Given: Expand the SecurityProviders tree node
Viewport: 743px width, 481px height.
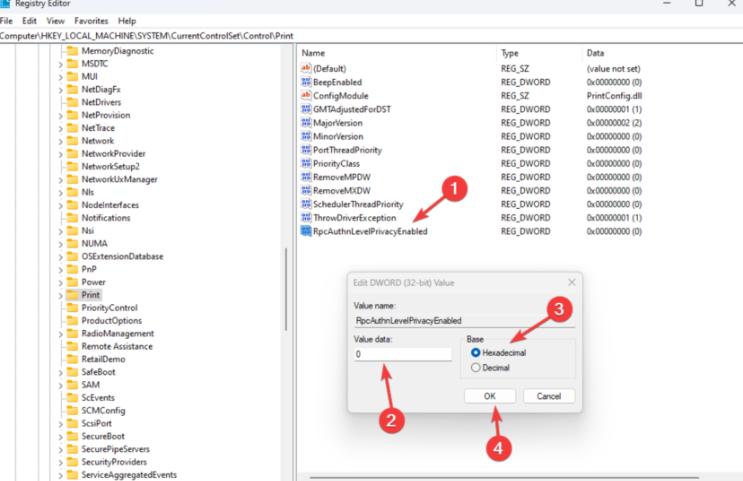Looking at the screenshot, I should click(60, 462).
